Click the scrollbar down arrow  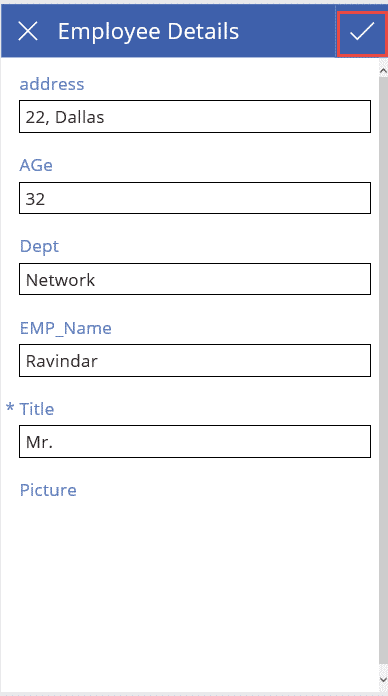click(384, 679)
